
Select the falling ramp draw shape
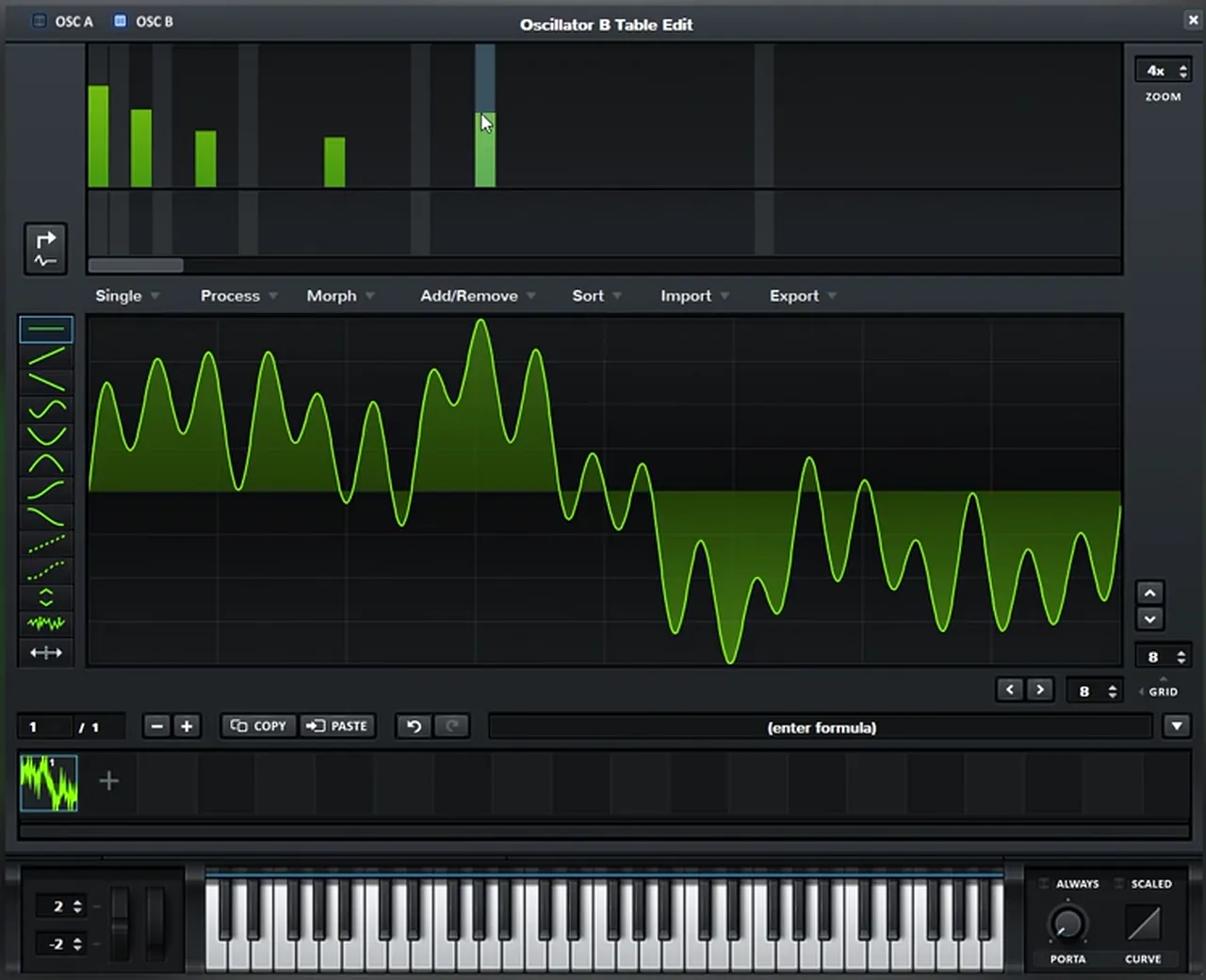45,382
